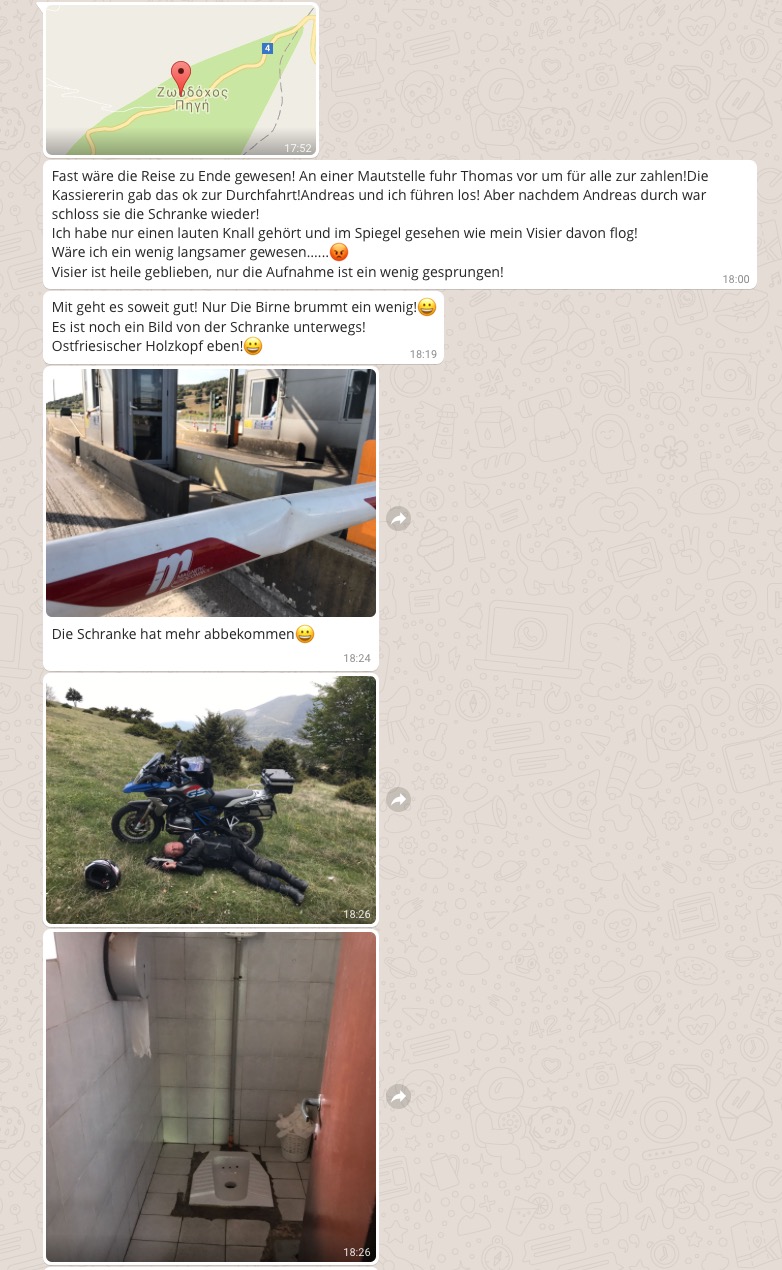Click the Ζωοδόχος Πηγή place label
The height and width of the screenshot is (1270, 782).
click(192, 98)
